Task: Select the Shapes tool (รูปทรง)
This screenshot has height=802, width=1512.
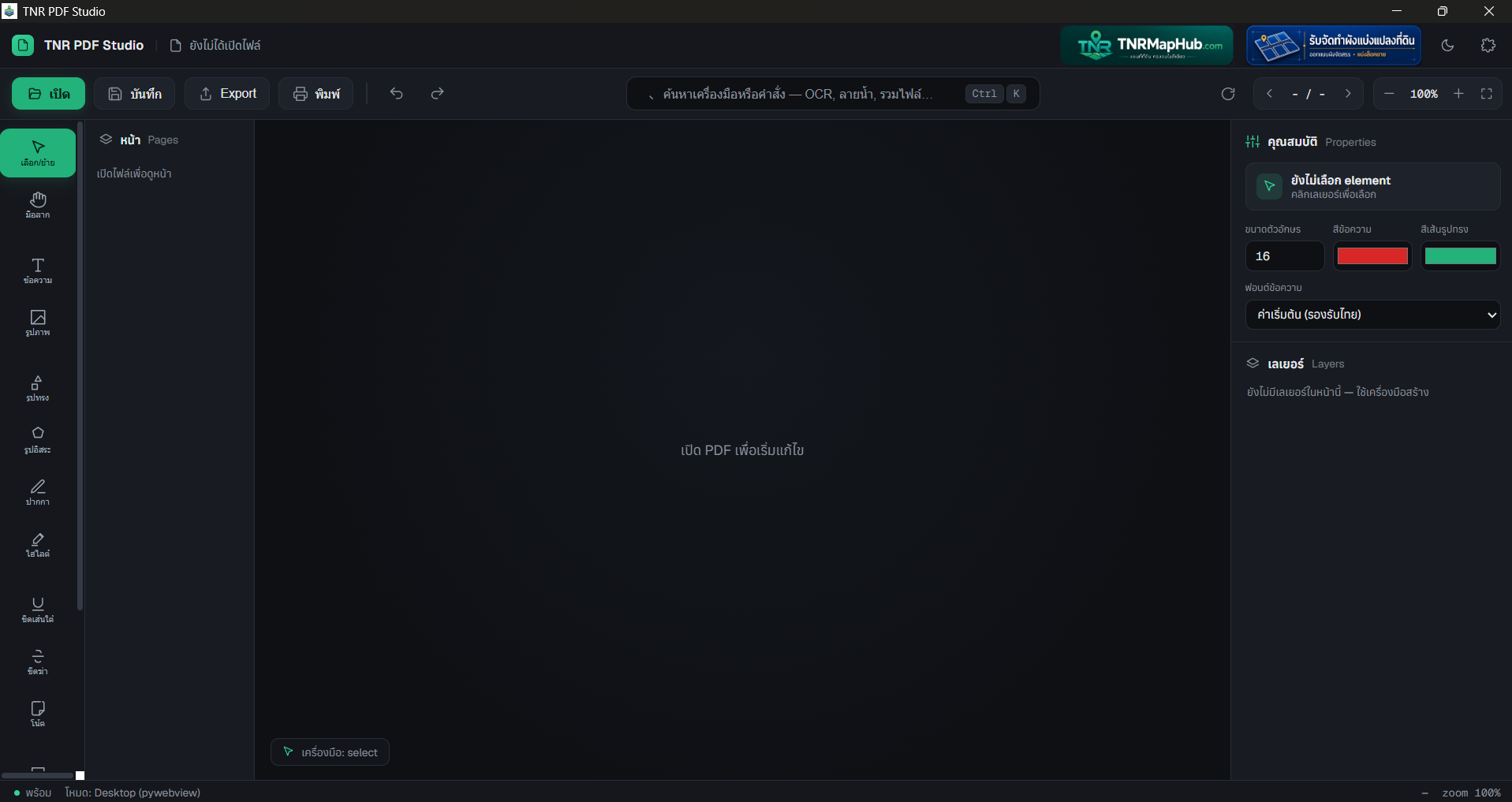Action: click(x=38, y=388)
